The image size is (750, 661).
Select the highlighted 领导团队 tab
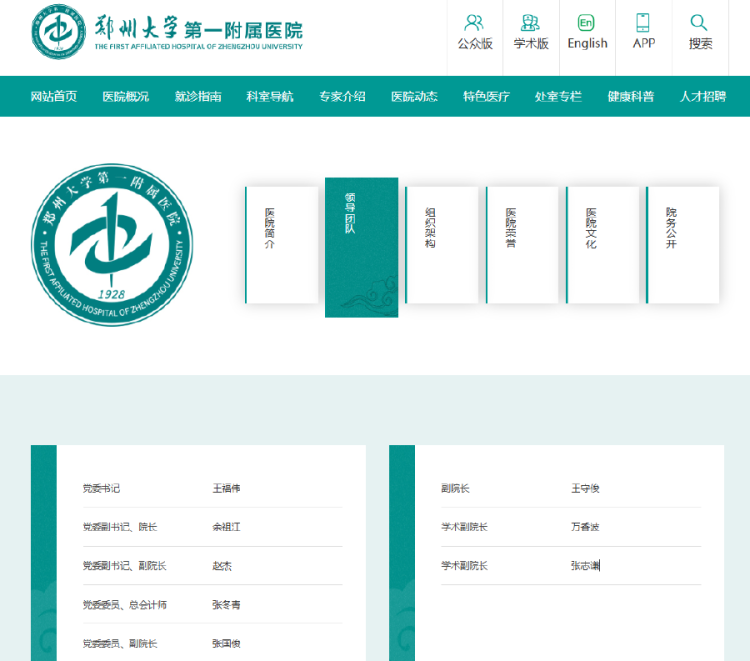[x=361, y=247]
